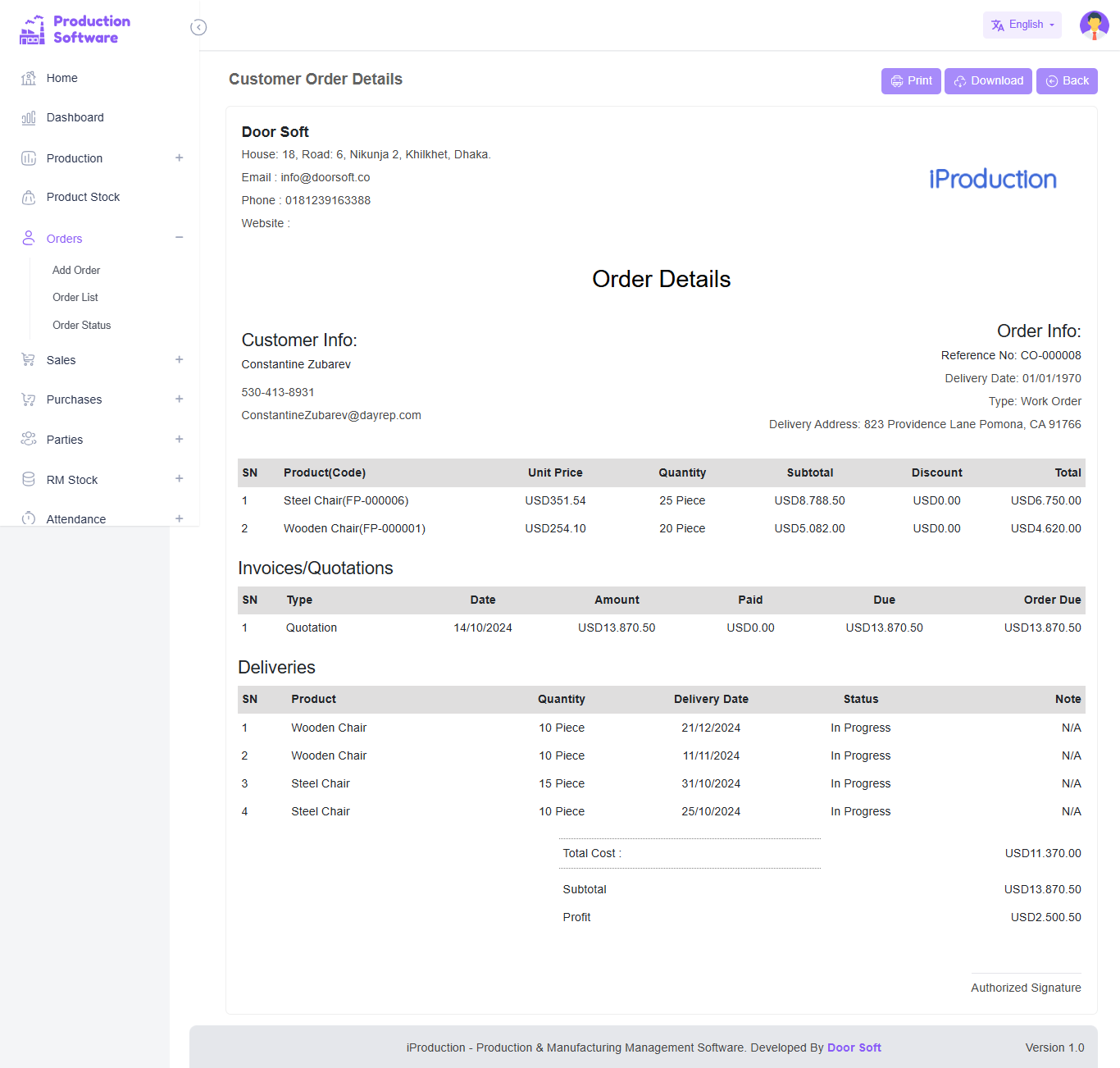Screen dimensions: 1120x1068
Task: Open the Door Soft link in footer
Action: coord(854,1047)
